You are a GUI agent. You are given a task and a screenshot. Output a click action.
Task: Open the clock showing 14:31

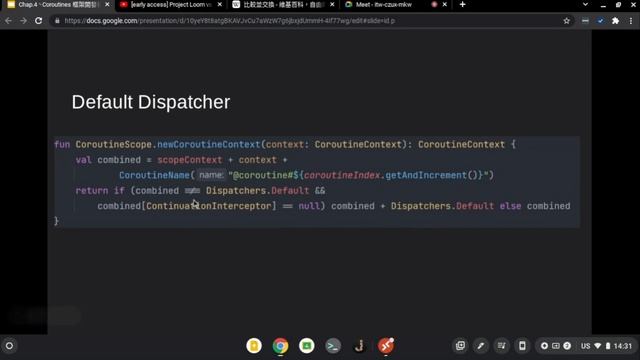pyautogui.click(x=623, y=346)
